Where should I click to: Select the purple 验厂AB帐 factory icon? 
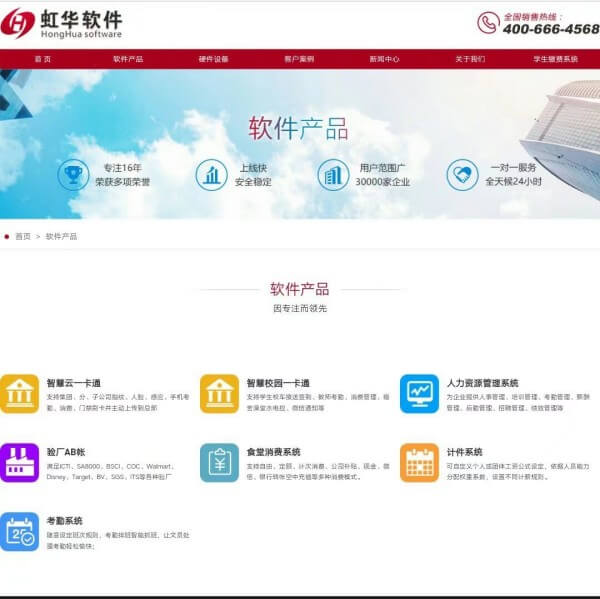tap(20, 462)
